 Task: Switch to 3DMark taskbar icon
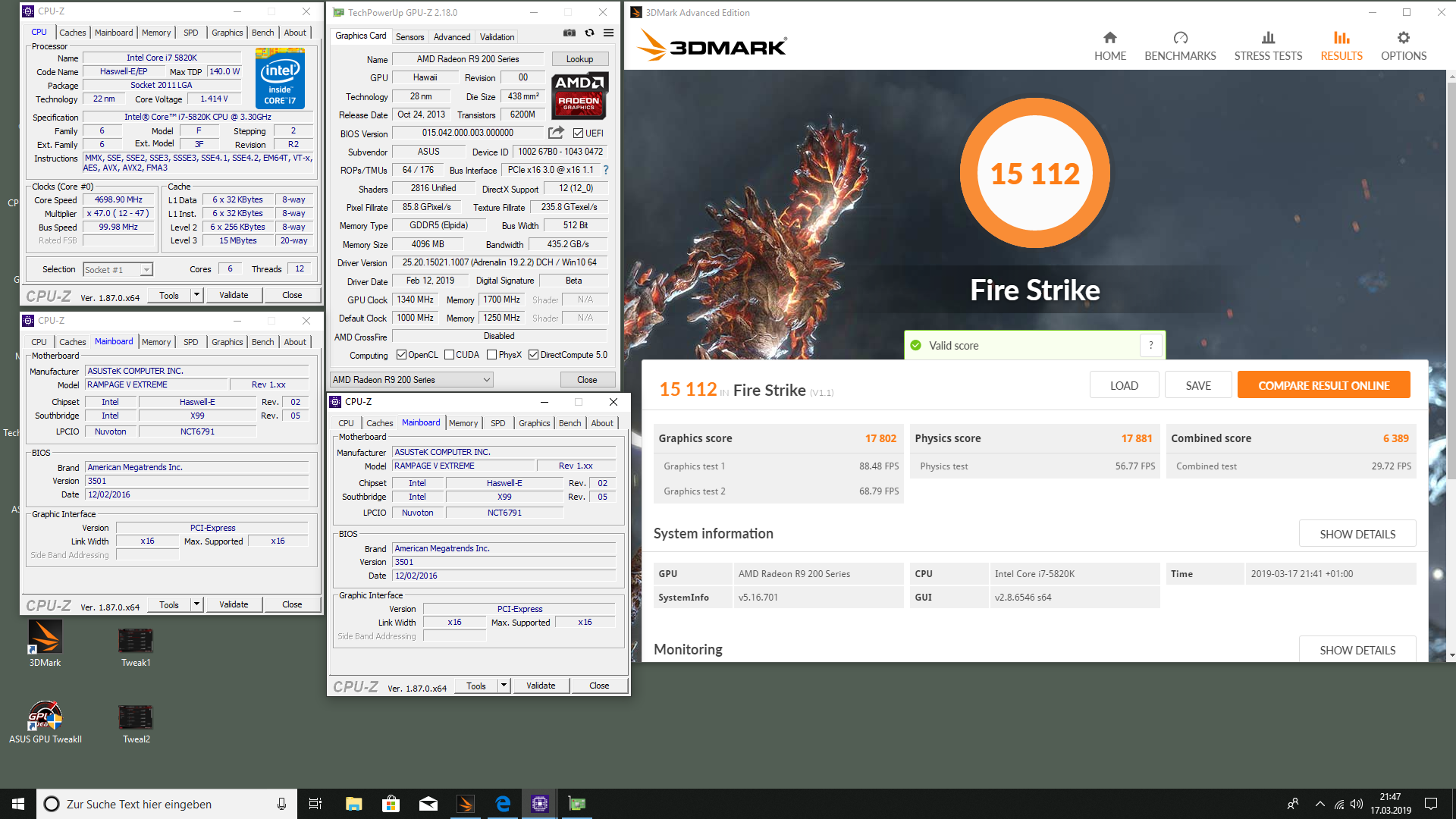tap(466, 804)
